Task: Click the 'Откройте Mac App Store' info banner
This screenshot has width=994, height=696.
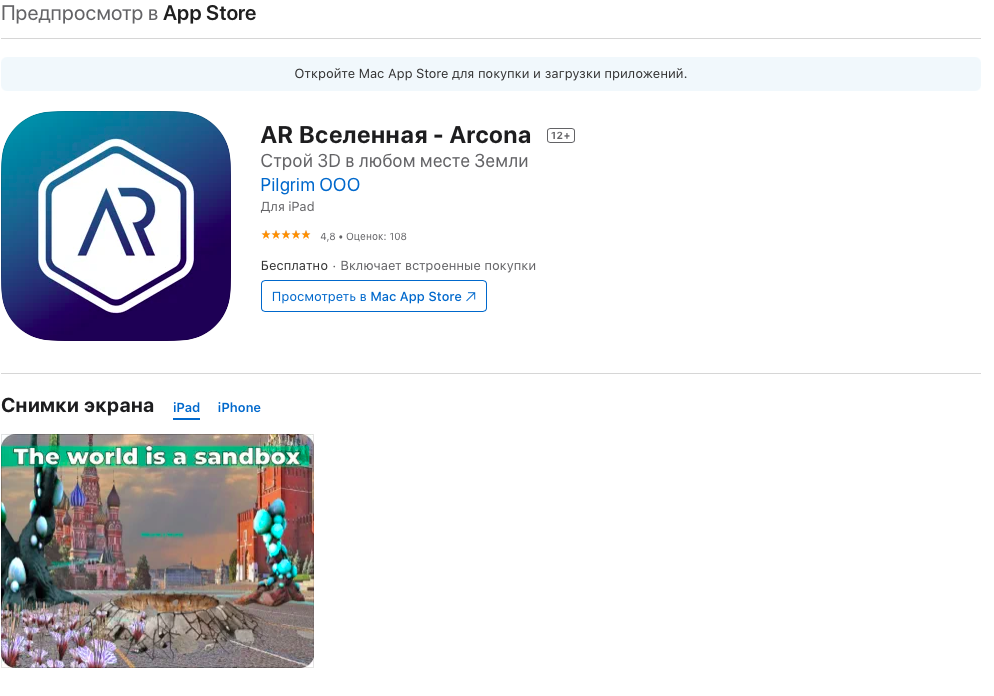Action: pyautogui.click(x=491, y=74)
